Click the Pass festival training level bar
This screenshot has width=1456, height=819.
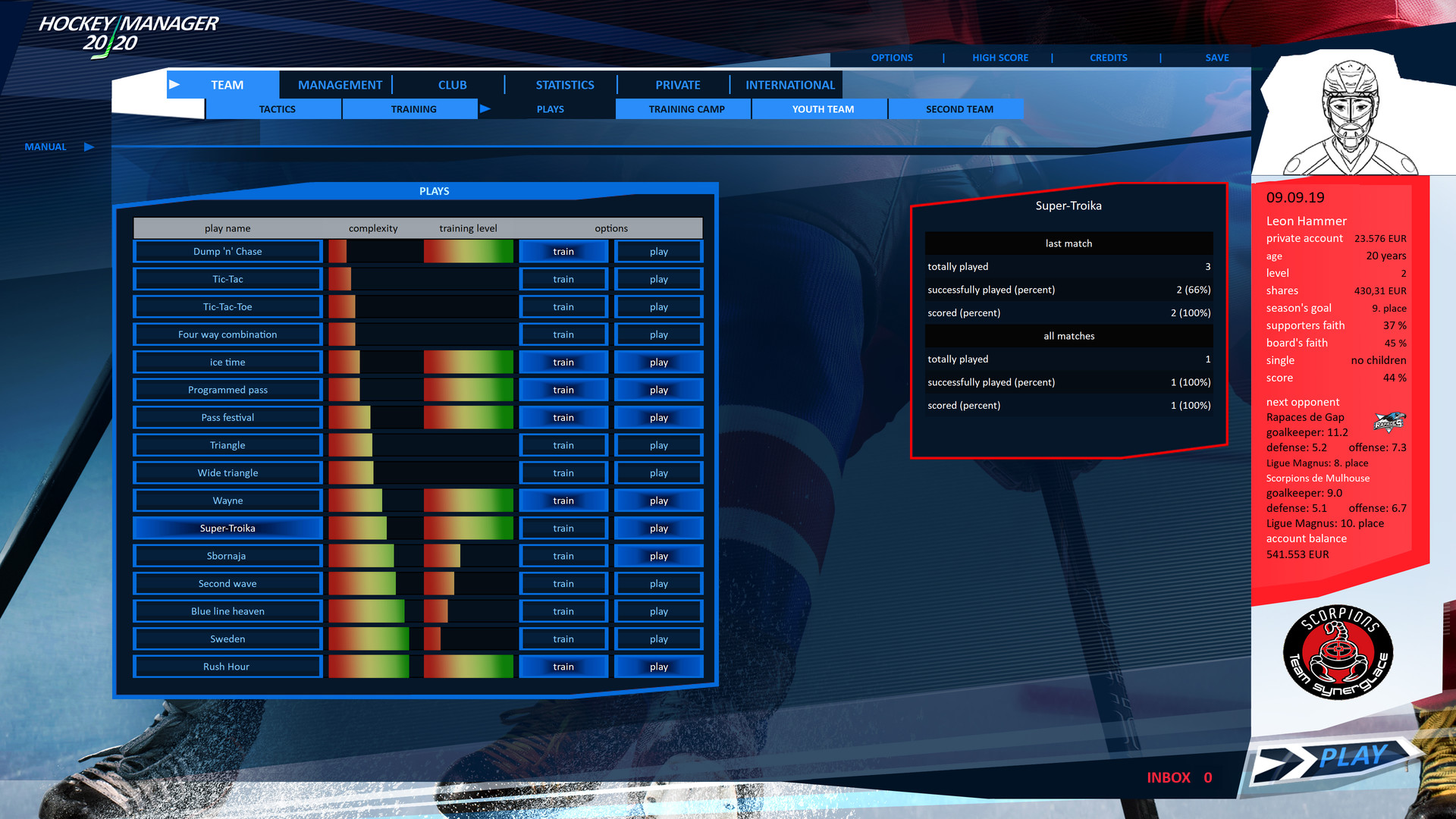pyautogui.click(x=468, y=418)
